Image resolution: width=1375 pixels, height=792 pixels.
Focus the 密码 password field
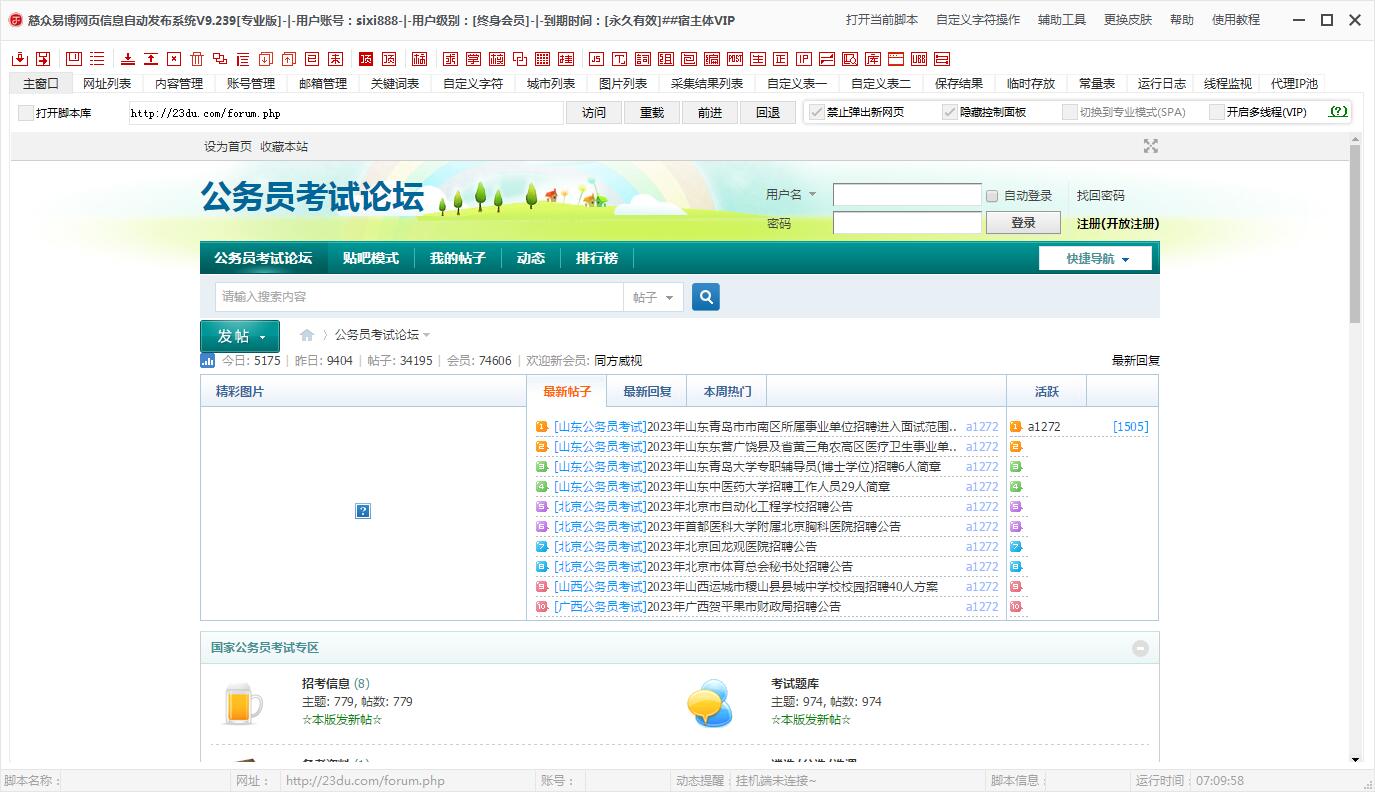(x=907, y=223)
